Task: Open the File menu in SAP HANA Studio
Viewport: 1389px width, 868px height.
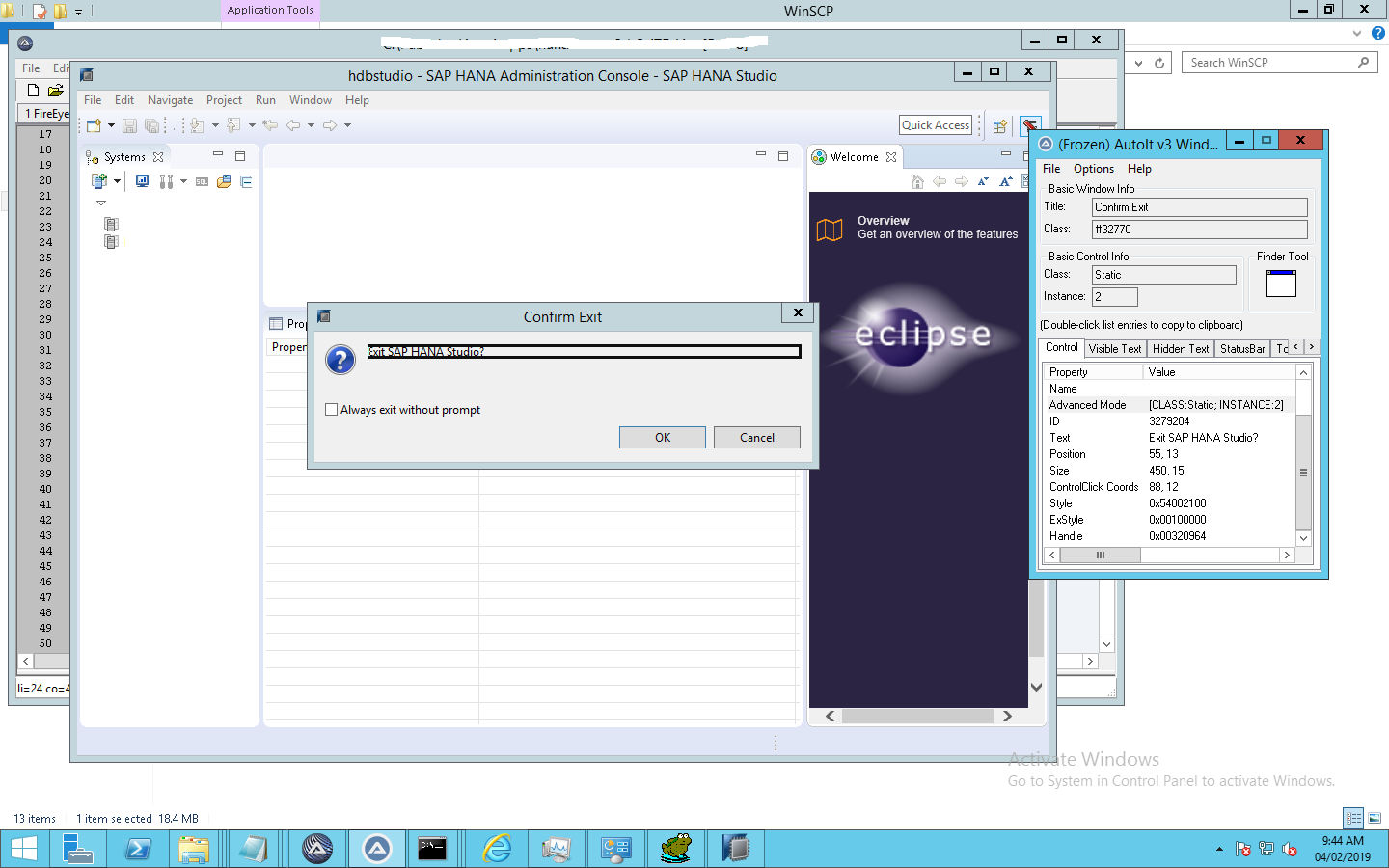Action: pyautogui.click(x=93, y=100)
